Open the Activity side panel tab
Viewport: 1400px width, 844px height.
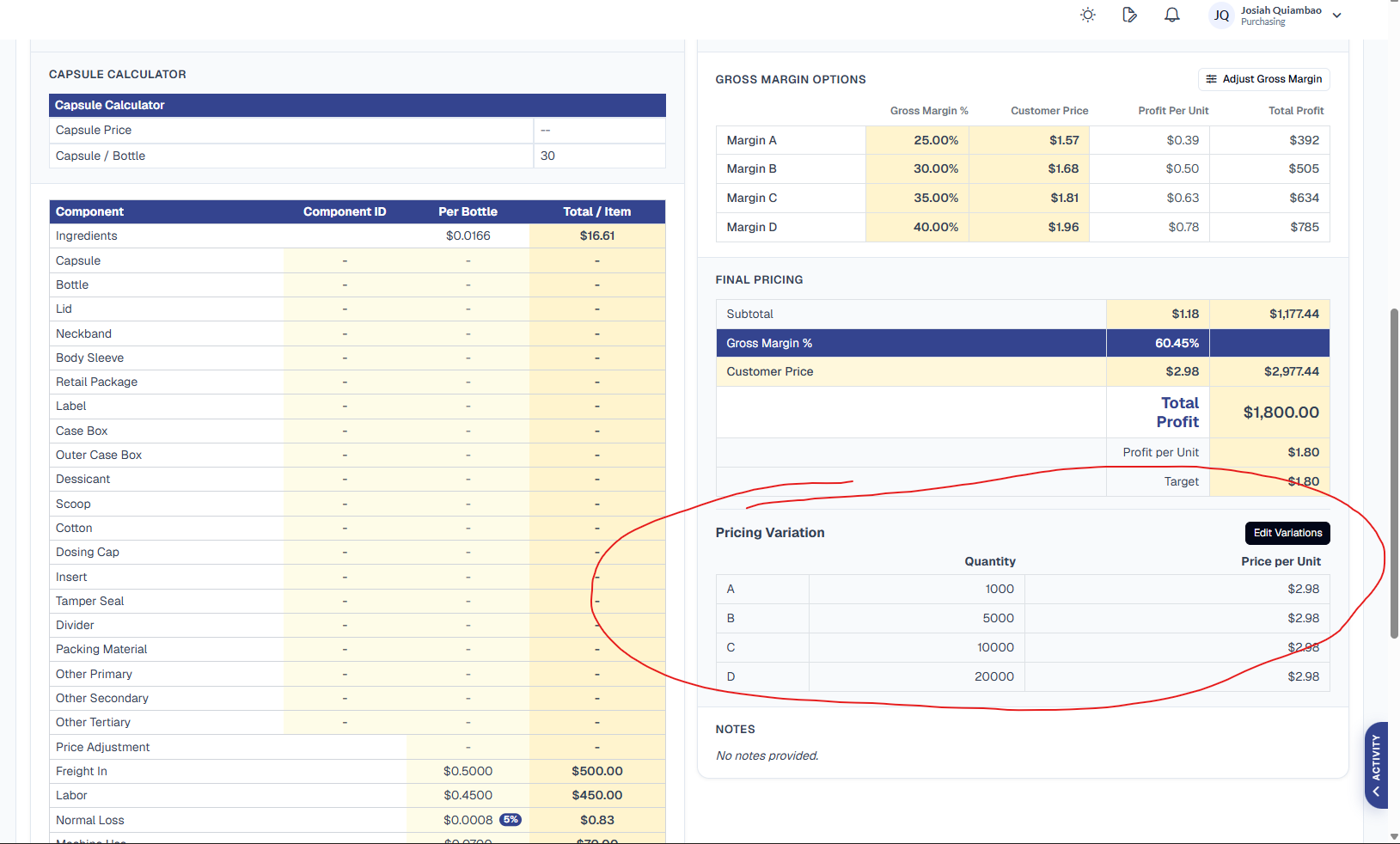click(x=1377, y=765)
